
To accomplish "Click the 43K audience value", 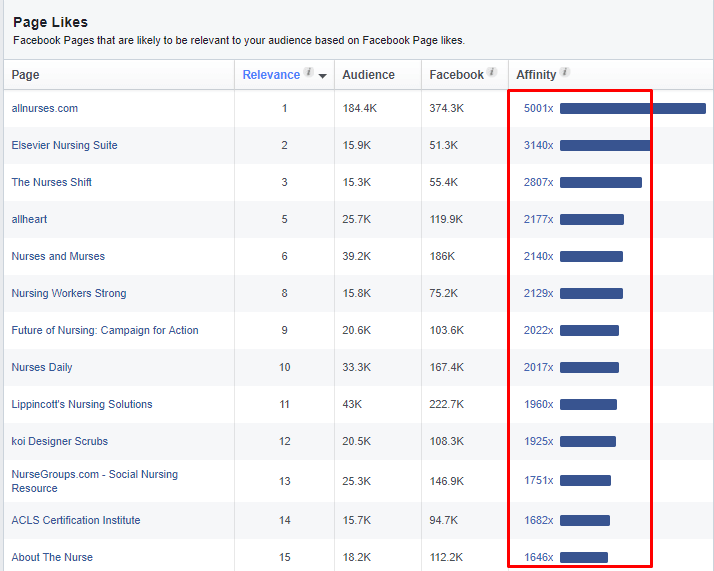I will pyautogui.click(x=352, y=404).
